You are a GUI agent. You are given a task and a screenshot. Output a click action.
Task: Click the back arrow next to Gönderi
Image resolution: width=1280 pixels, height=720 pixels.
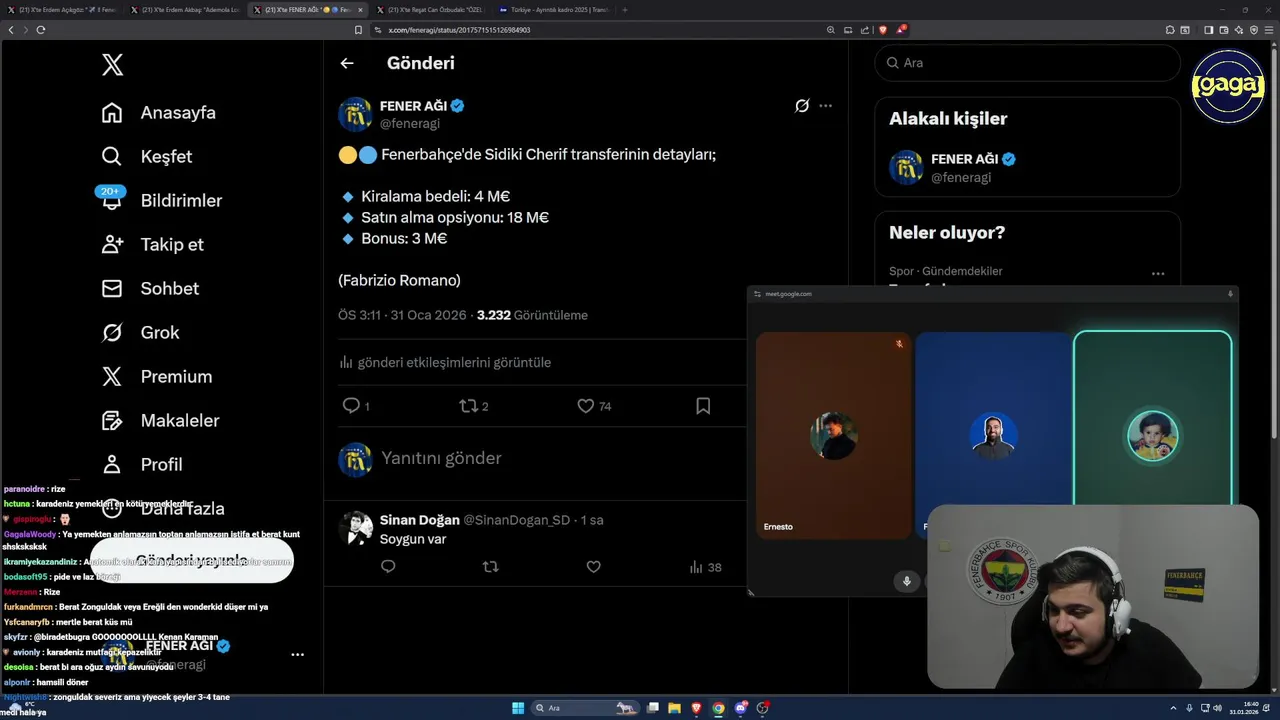[347, 63]
